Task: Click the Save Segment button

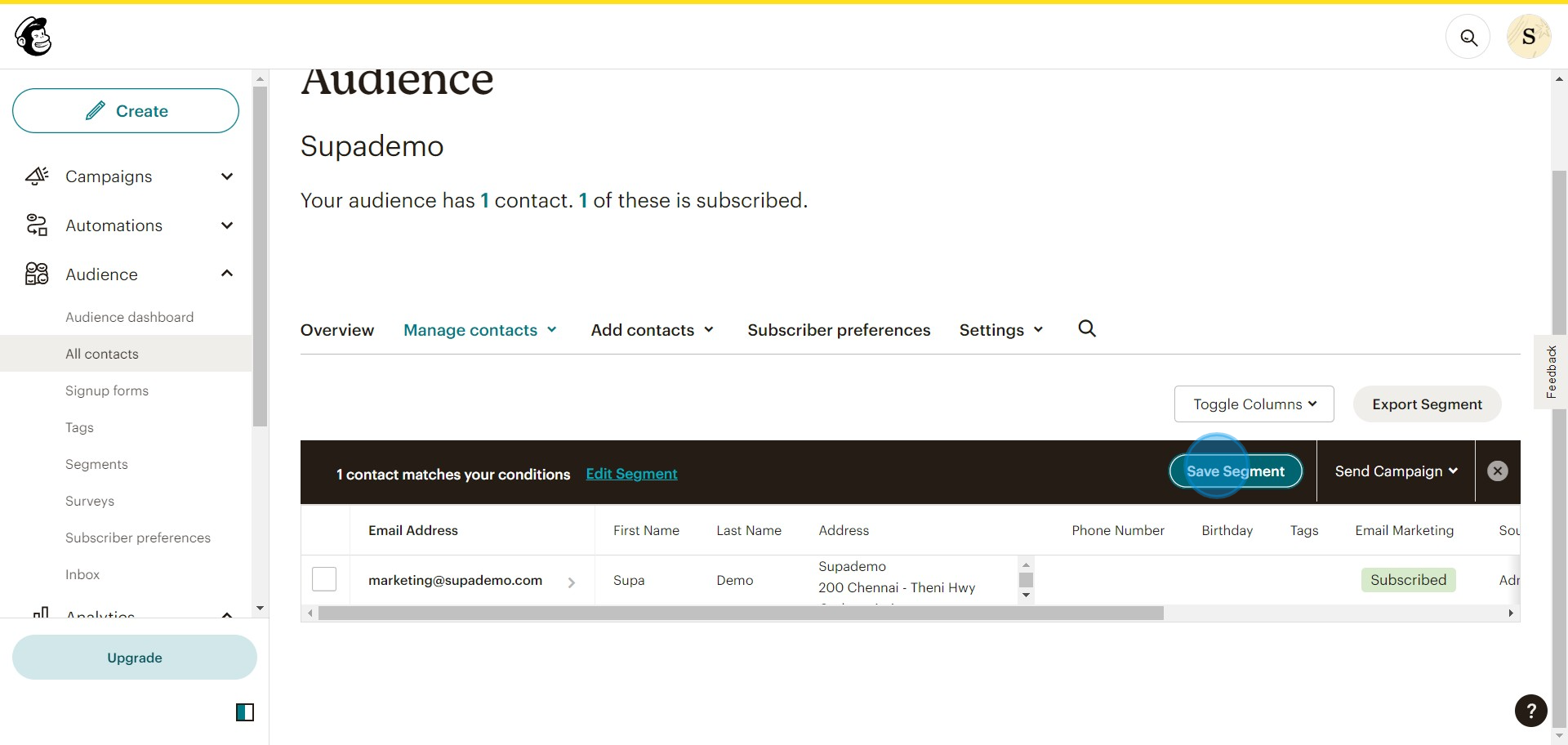Action: click(x=1236, y=471)
